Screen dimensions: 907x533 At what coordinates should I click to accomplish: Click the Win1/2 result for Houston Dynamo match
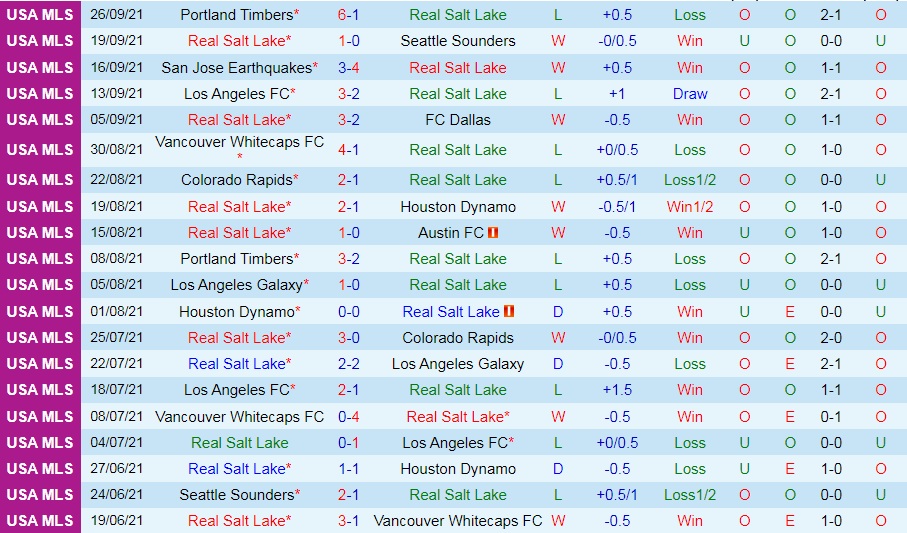pyautogui.click(x=690, y=207)
